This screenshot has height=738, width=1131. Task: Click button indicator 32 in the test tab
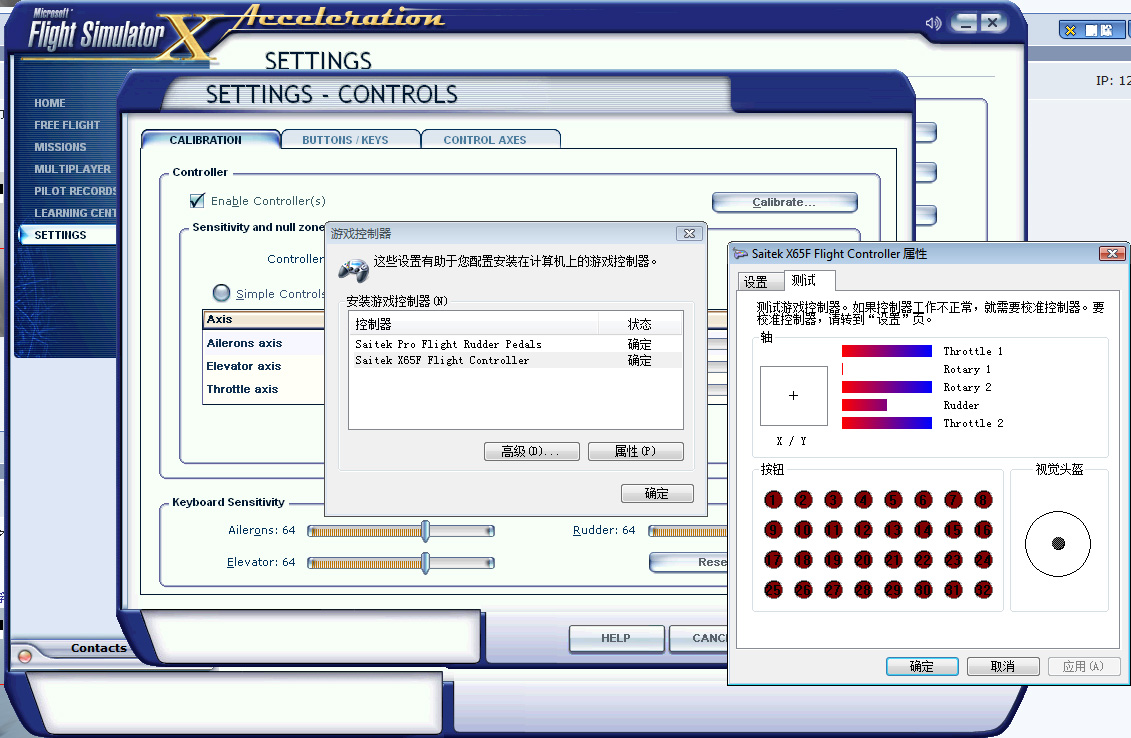pyautogui.click(x=983, y=590)
